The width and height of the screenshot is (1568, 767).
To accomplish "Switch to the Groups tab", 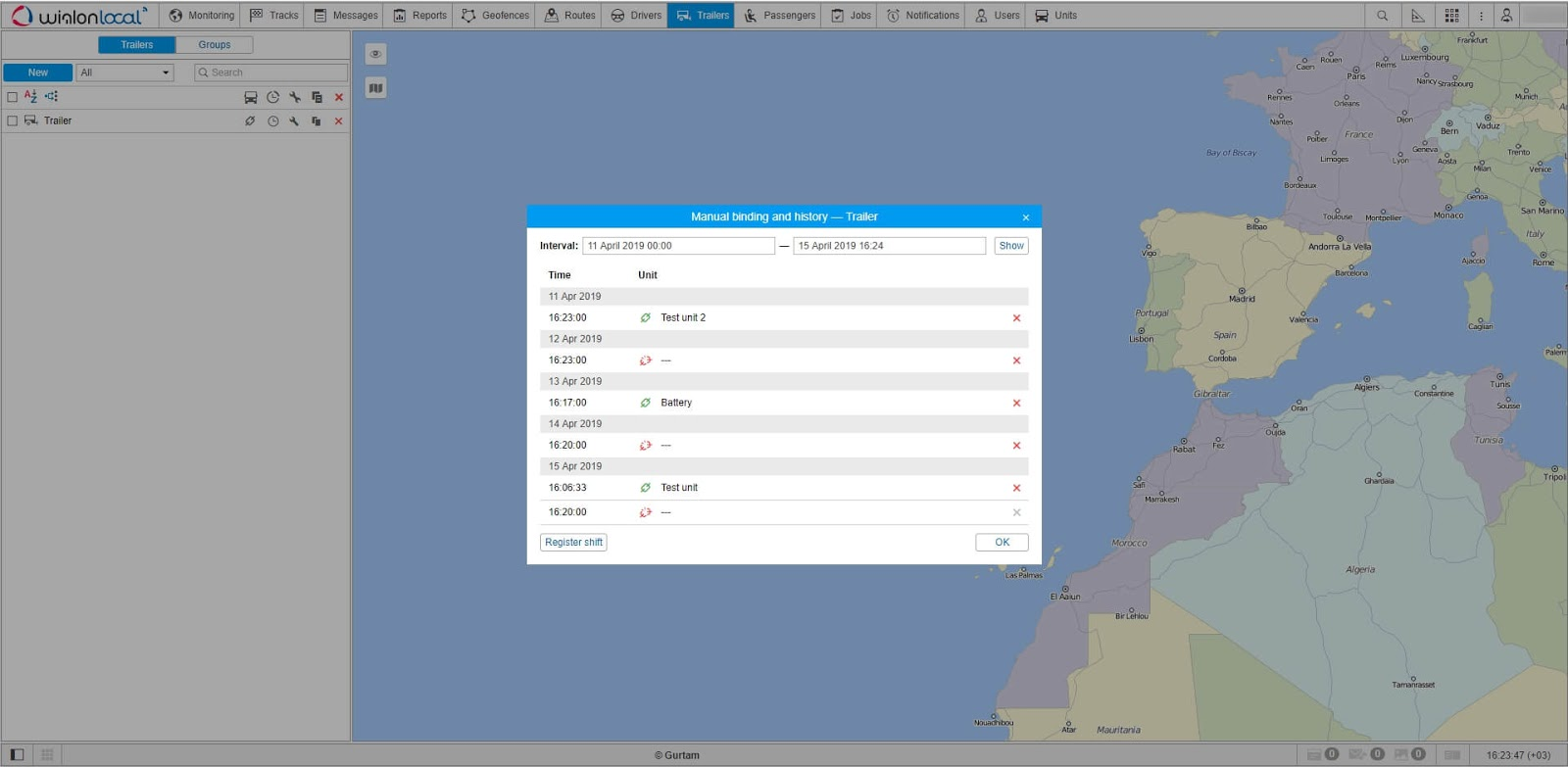I will click(214, 45).
